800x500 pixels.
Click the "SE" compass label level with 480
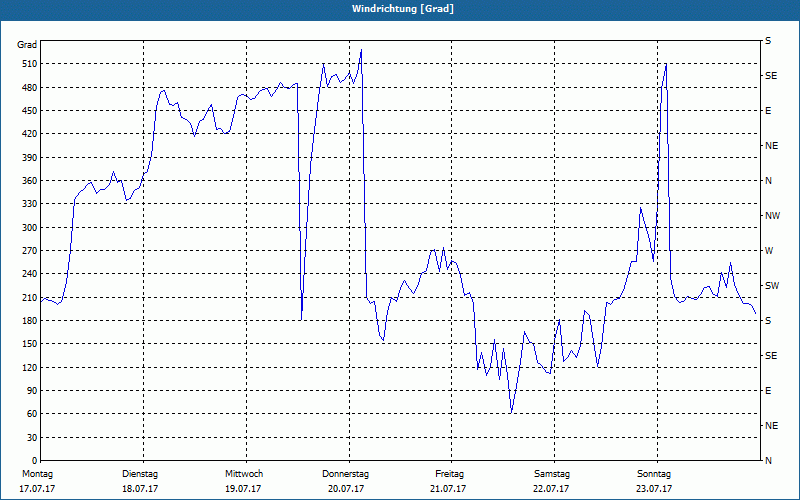point(771,76)
